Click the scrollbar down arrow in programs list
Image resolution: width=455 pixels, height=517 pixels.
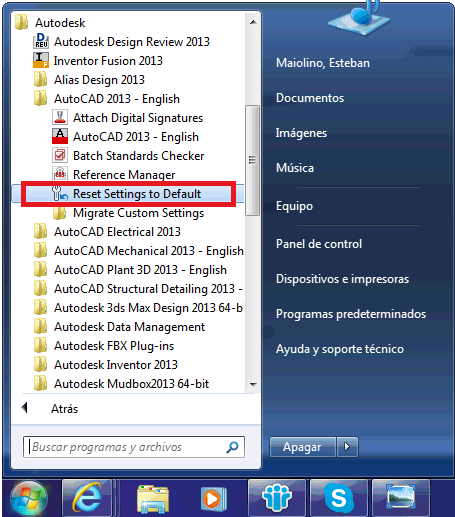coord(253,385)
